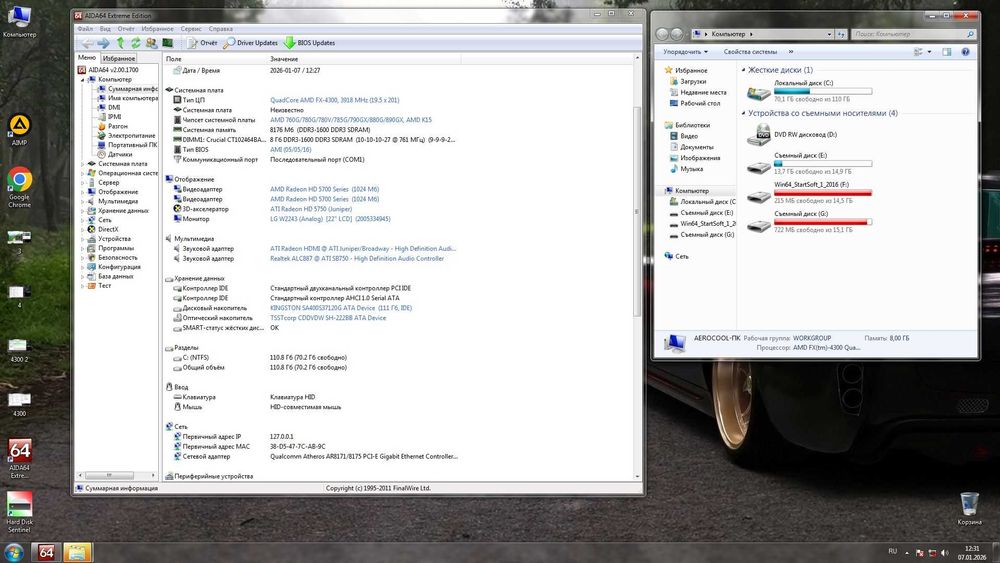The height and width of the screenshot is (563, 1000).
Task: Click AIDA64 back navigation arrow
Action: [x=87, y=43]
